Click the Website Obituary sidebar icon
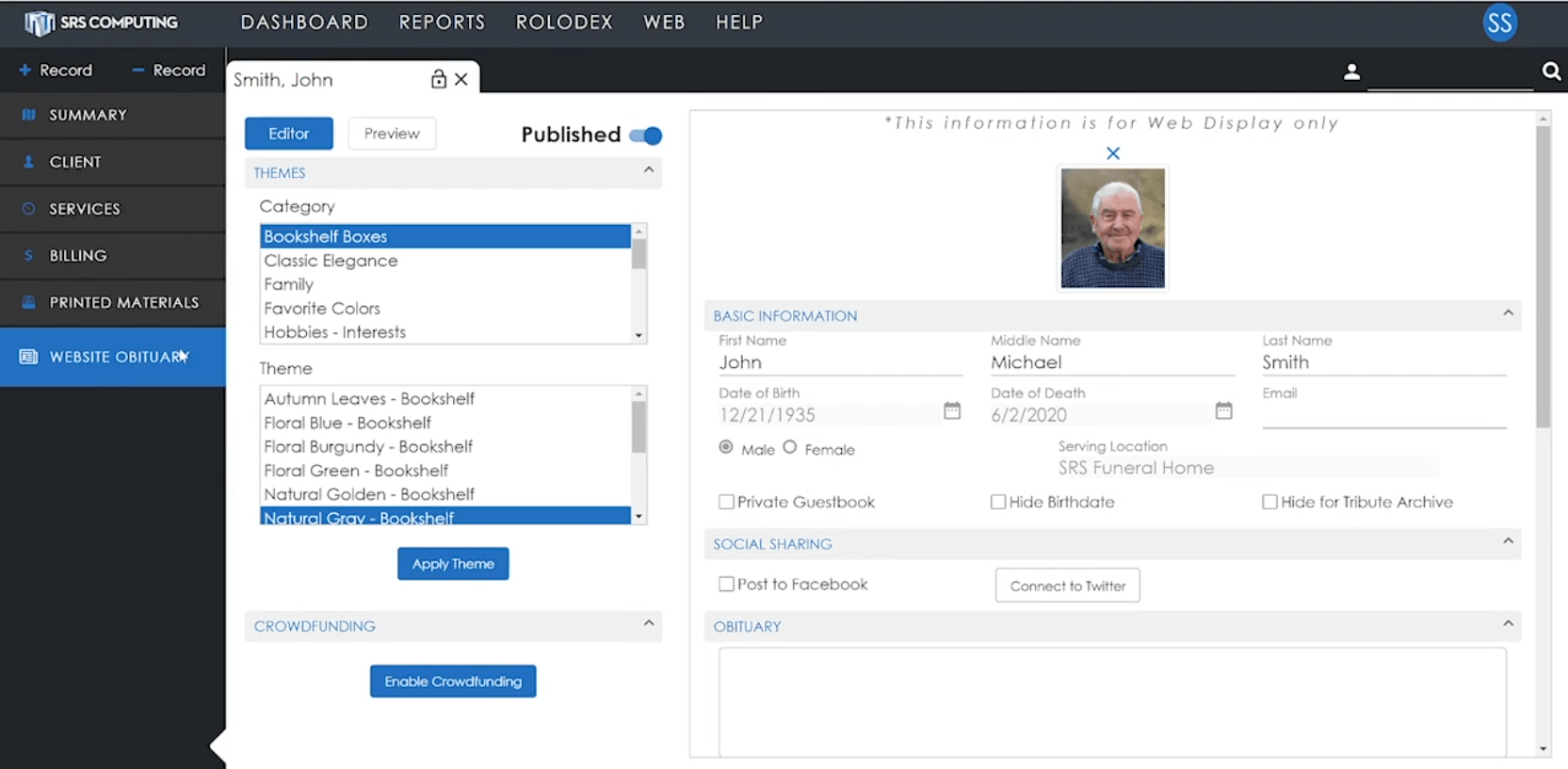Screen dimensions: 1568x769 pyautogui.click(x=29, y=357)
